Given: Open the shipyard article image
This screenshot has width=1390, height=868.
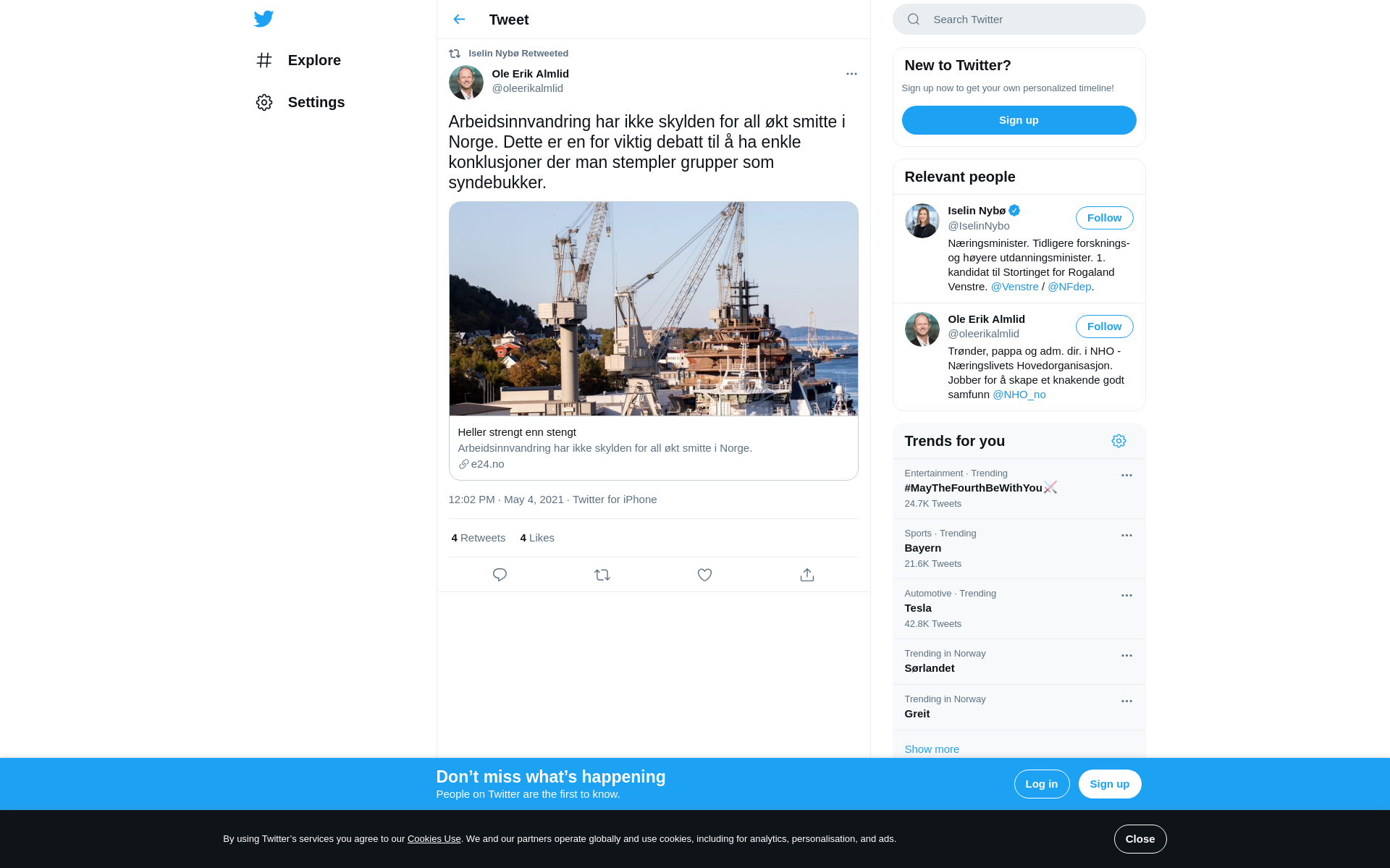Looking at the screenshot, I should pos(653,308).
